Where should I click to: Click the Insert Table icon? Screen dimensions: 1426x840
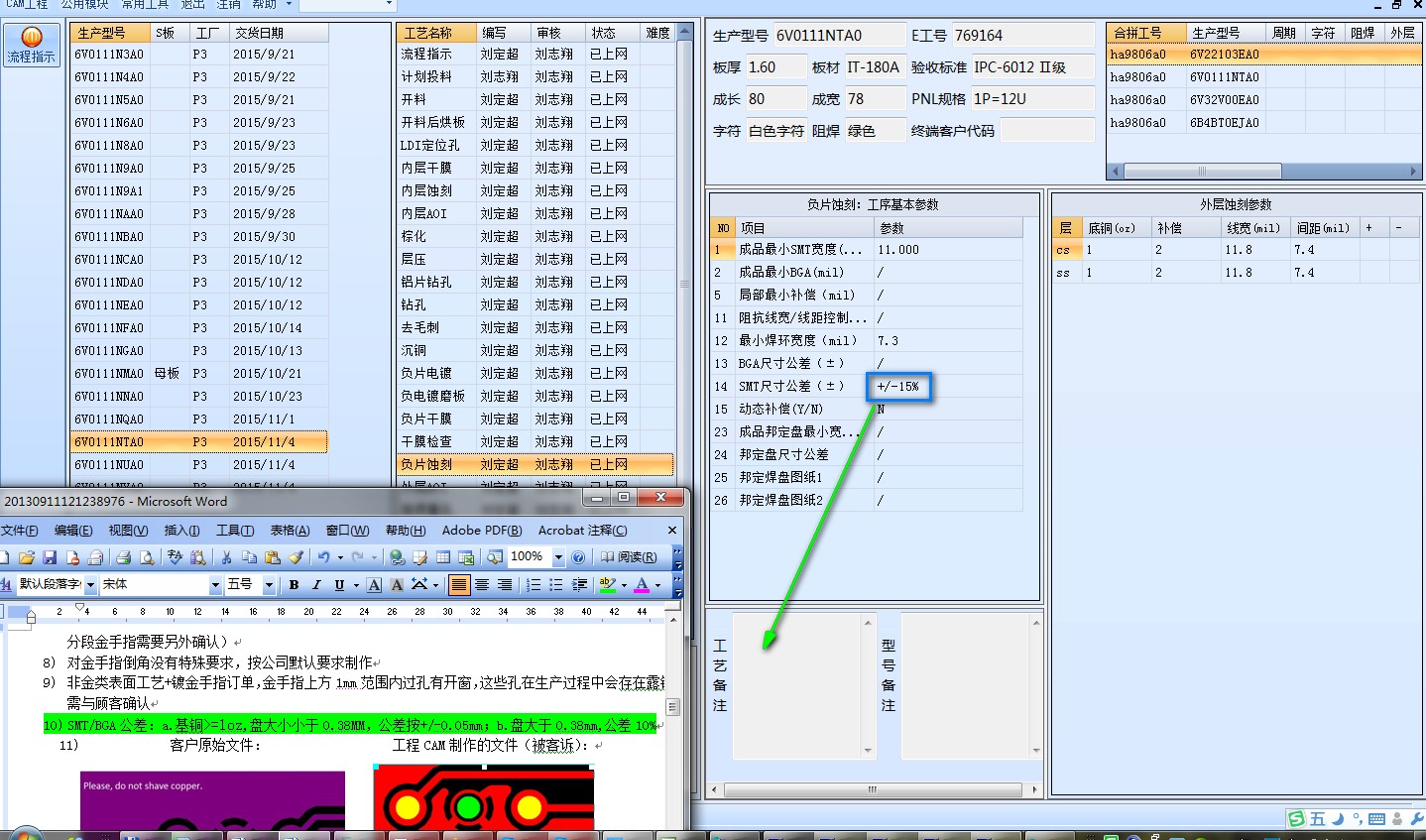[443, 557]
